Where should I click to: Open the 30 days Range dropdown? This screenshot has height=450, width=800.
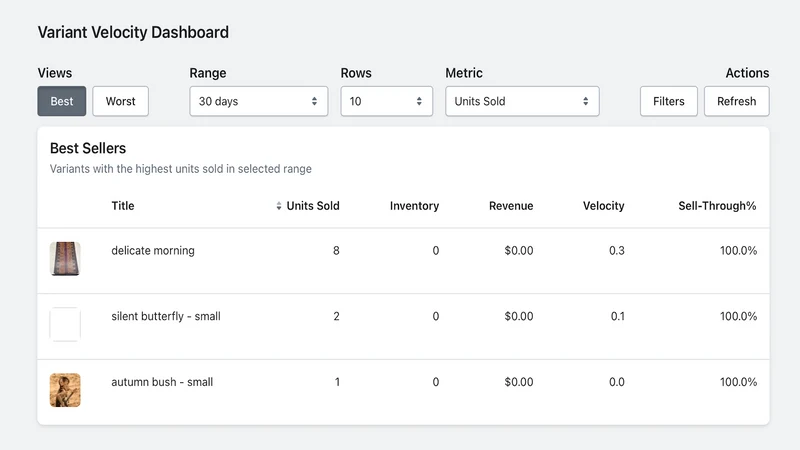(x=259, y=101)
